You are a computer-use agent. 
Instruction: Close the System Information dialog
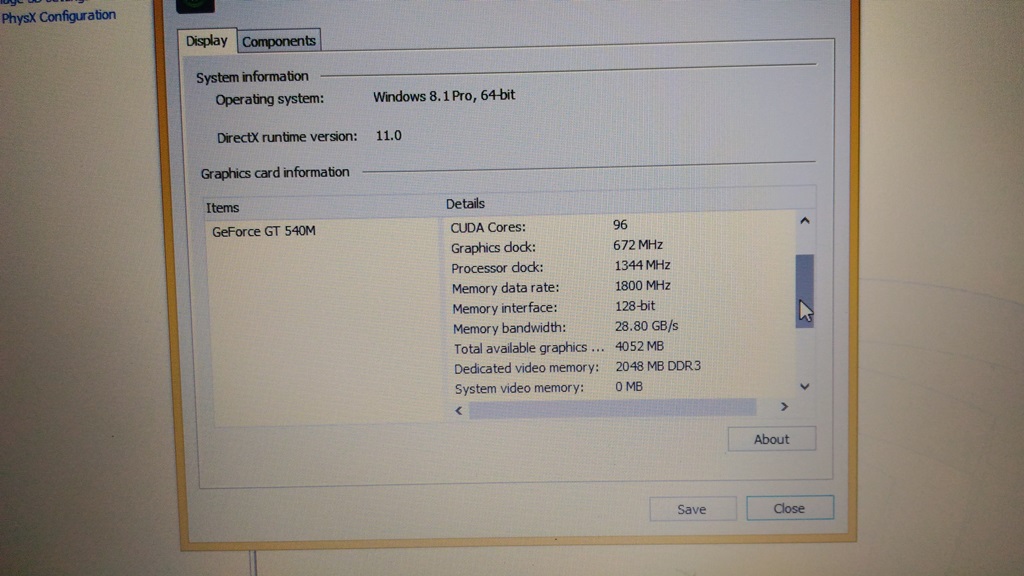[x=789, y=508]
